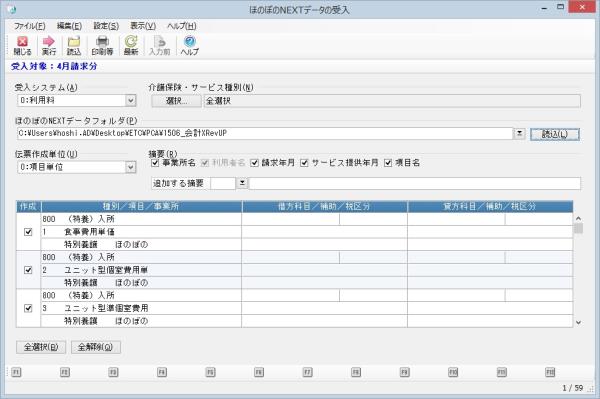Click the 全選択(B) button
This screenshot has height=399, width=600.
(x=41, y=347)
